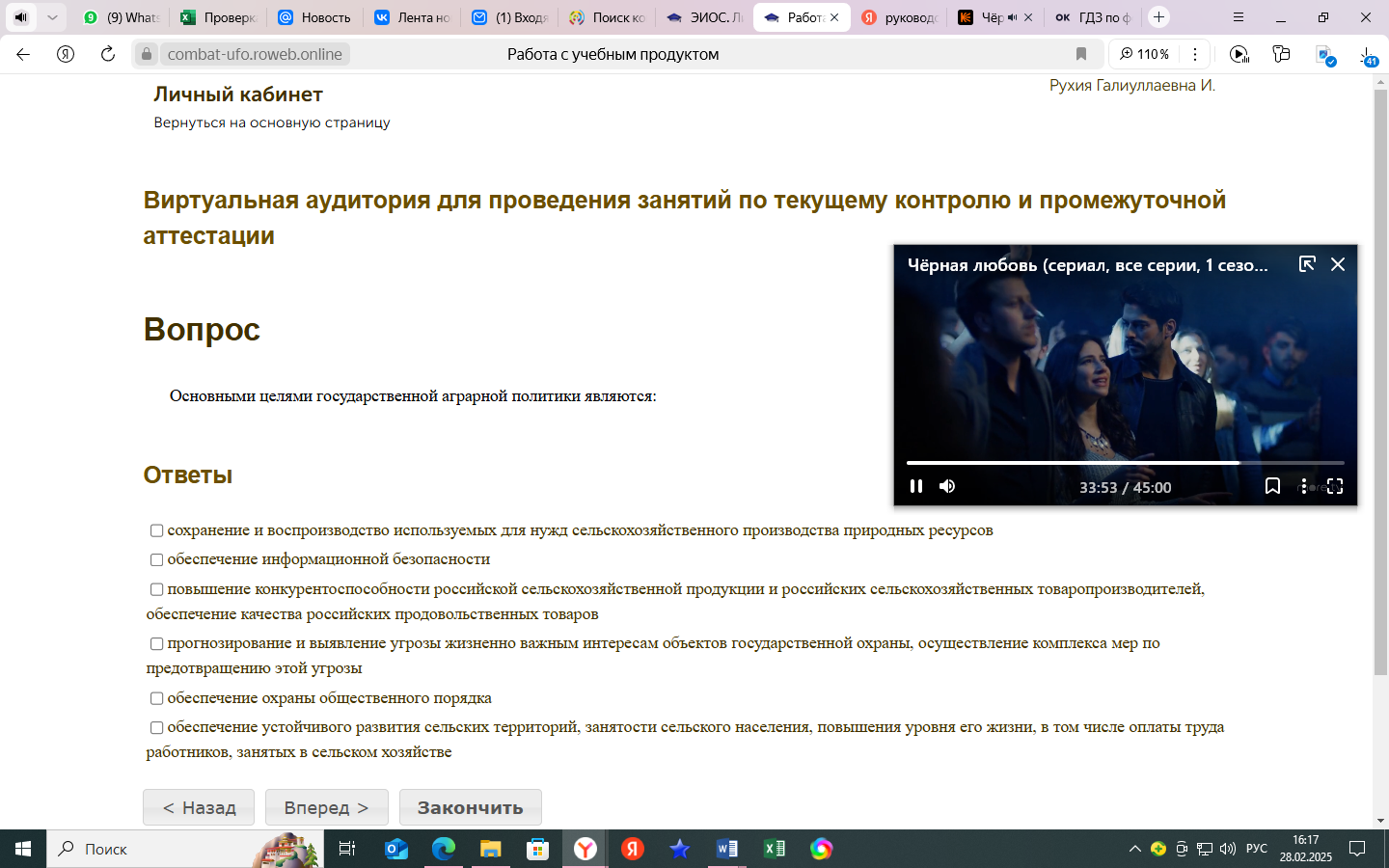Expand the tab list chevron in the tab bar
This screenshot has width=1389, height=868.
52,17
